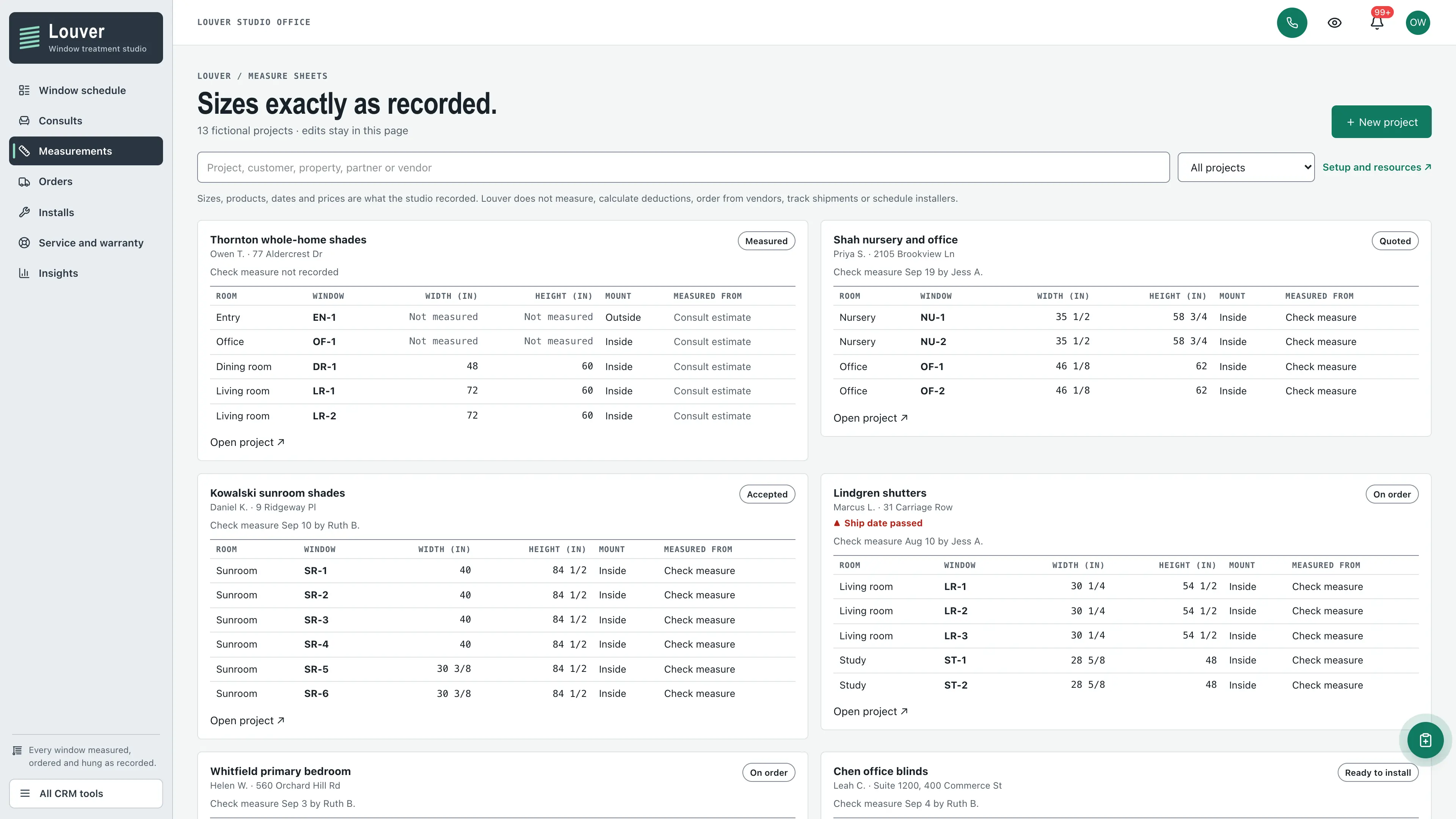Click the Accepted badge on Kowalski project
The image size is (1456, 819).
tap(767, 494)
